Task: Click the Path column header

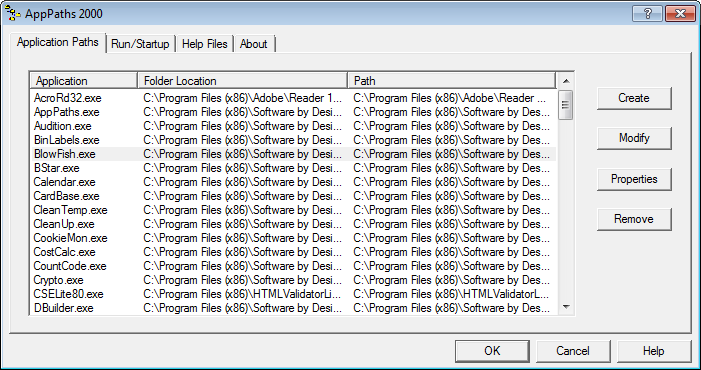Action: (452, 81)
